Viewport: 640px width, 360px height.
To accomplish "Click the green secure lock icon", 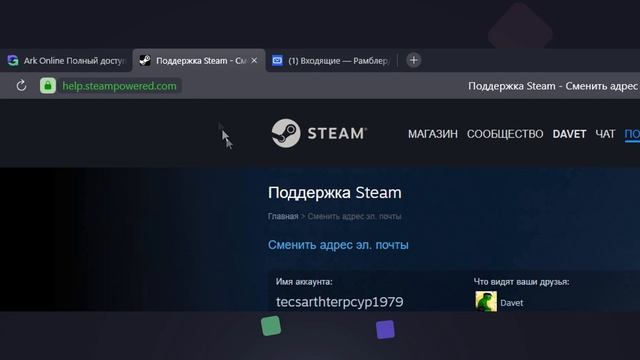I will tap(48, 86).
